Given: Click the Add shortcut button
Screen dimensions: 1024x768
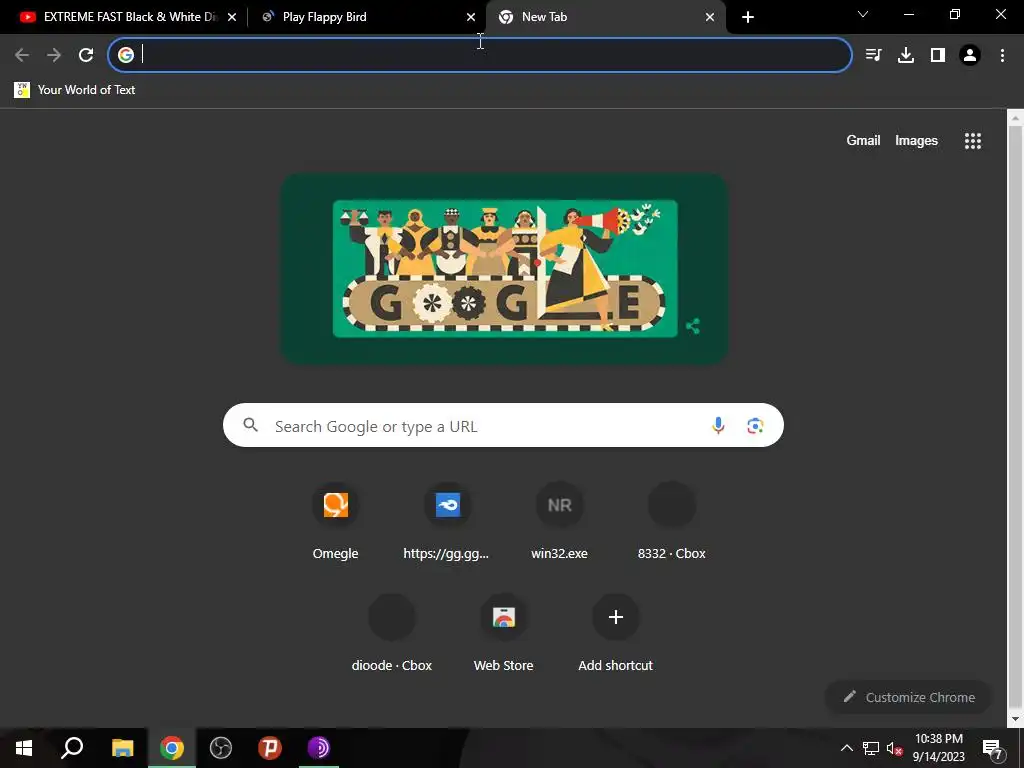Looking at the screenshot, I should tap(615, 634).
